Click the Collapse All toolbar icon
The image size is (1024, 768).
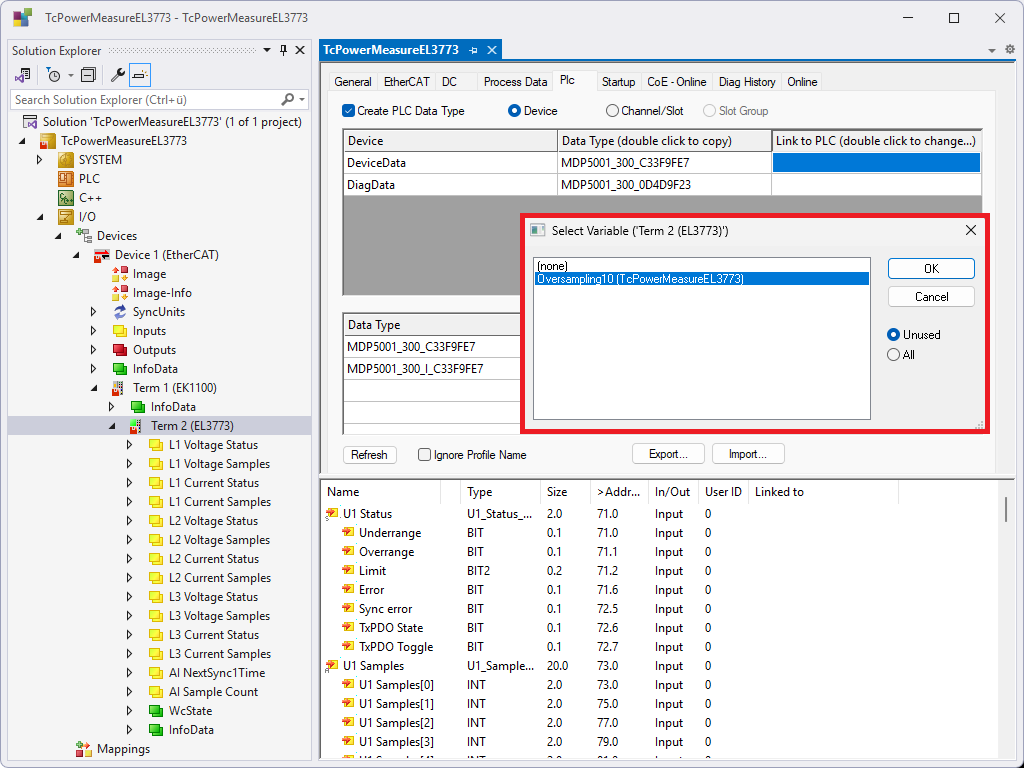pyautogui.click(x=88, y=75)
